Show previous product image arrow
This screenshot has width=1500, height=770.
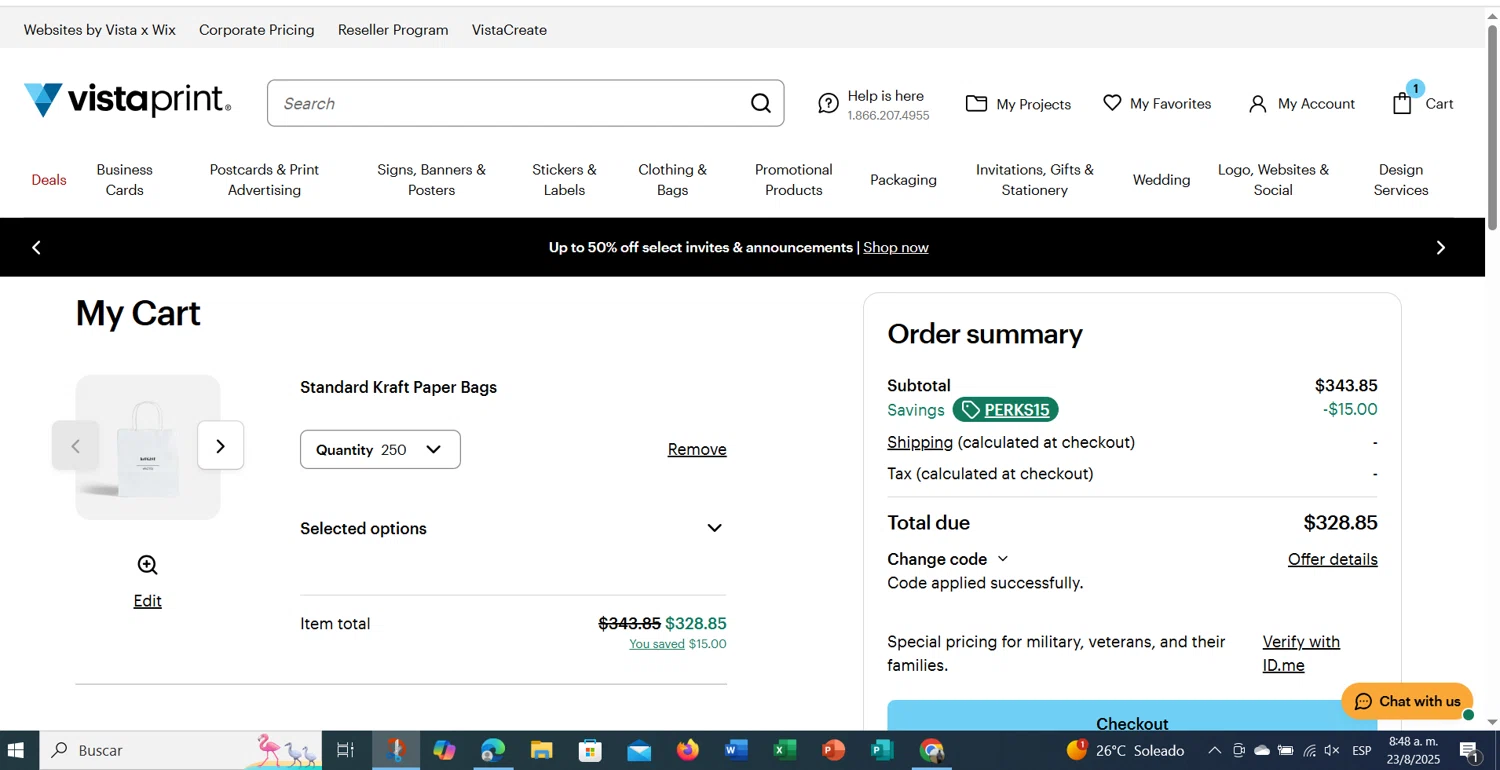[x=75, y=446]
